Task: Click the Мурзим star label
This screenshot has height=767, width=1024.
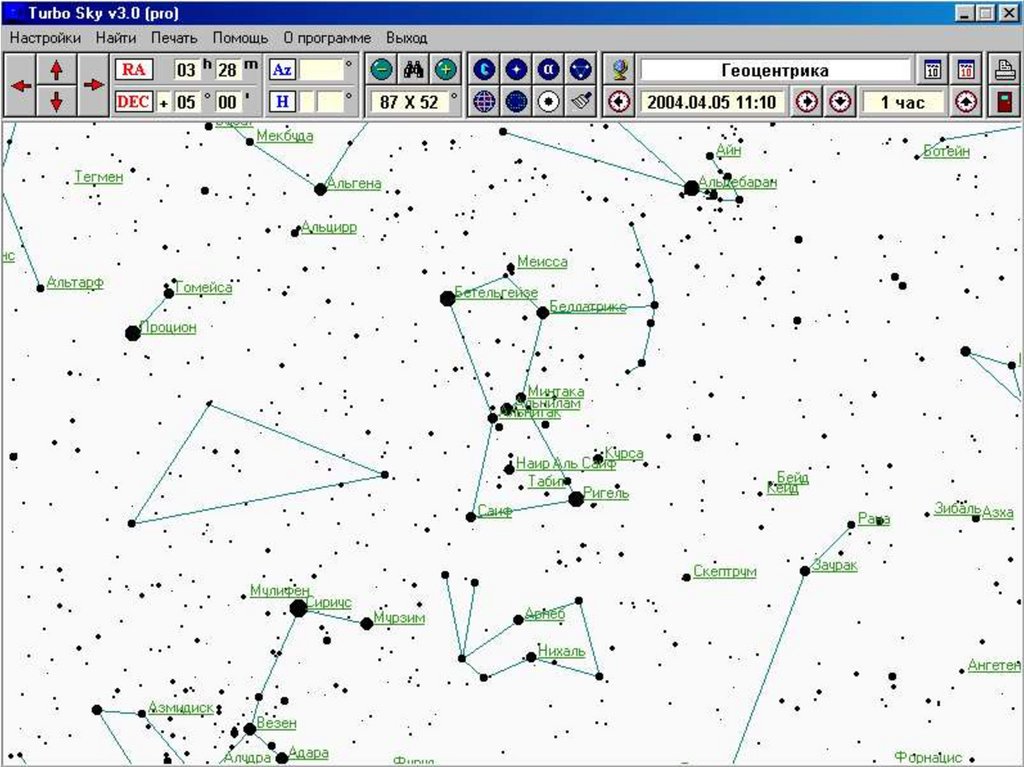Action: pos(400,617)
